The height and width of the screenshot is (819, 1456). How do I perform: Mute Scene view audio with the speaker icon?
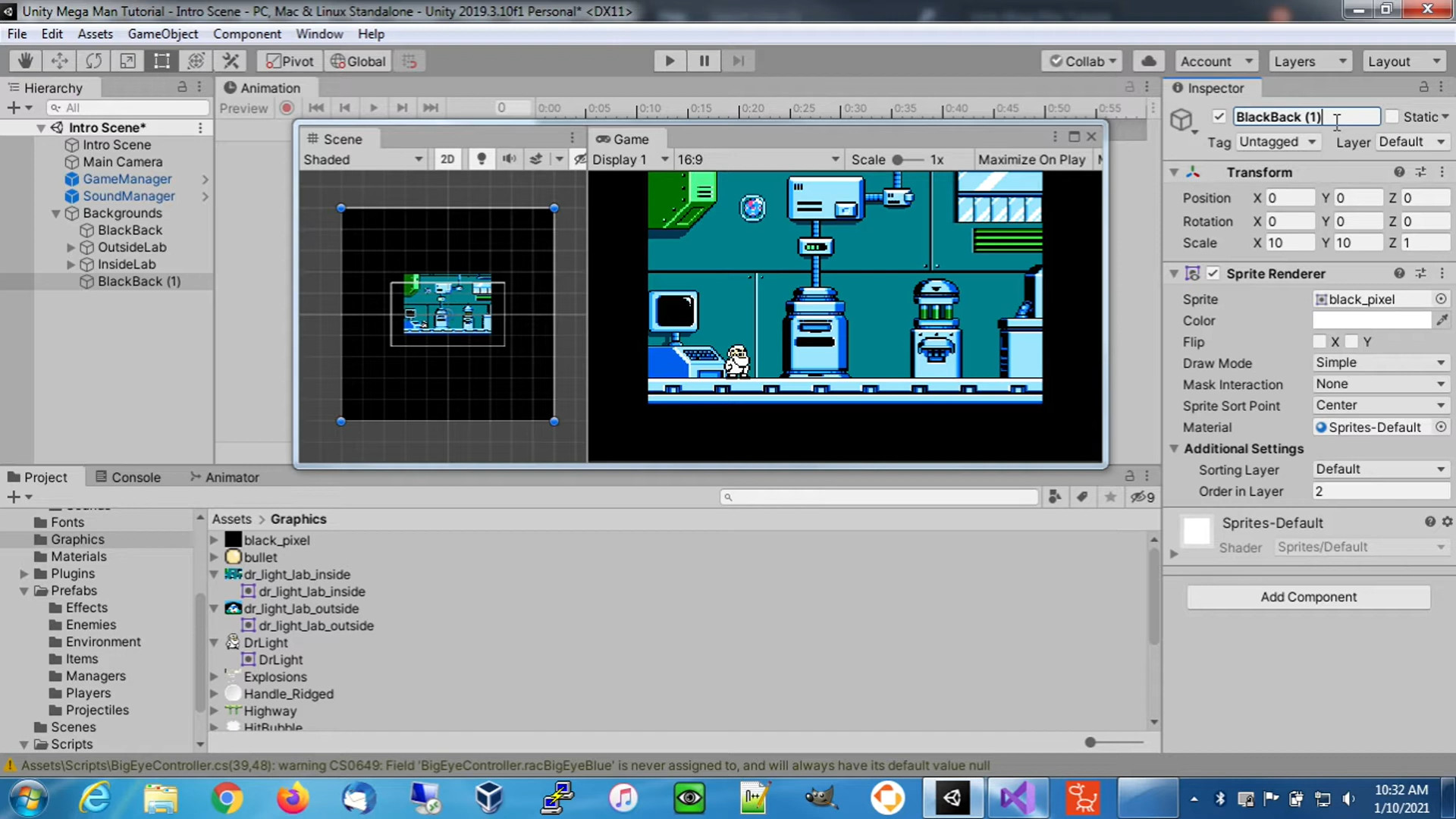pyautogui.click(x=509, y=159)
